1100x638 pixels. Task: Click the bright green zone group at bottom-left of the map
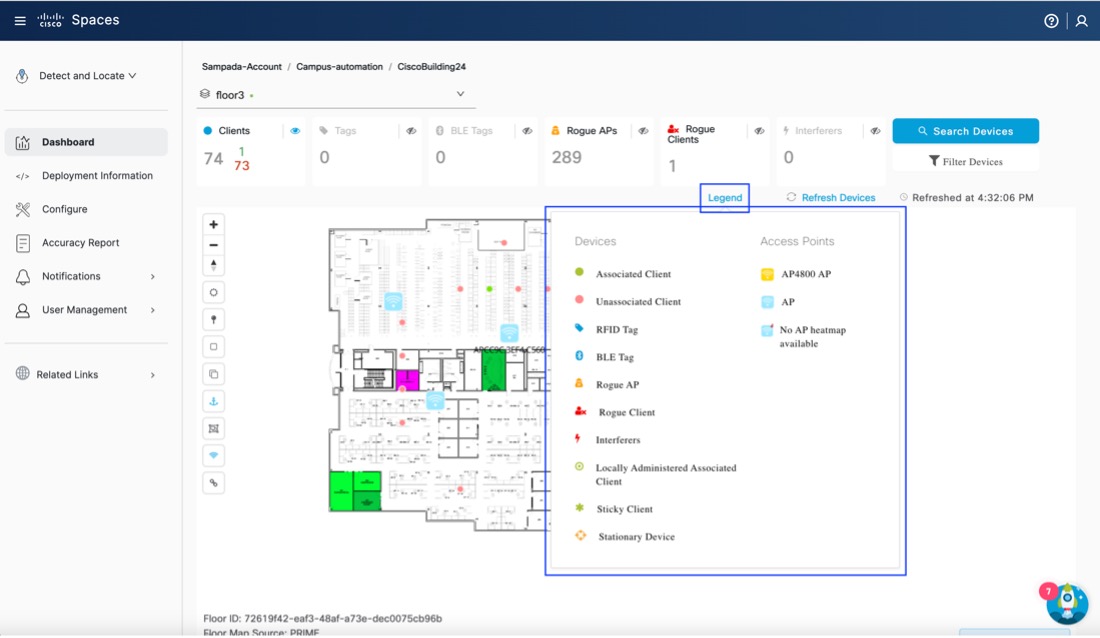[x=355, y=491]
